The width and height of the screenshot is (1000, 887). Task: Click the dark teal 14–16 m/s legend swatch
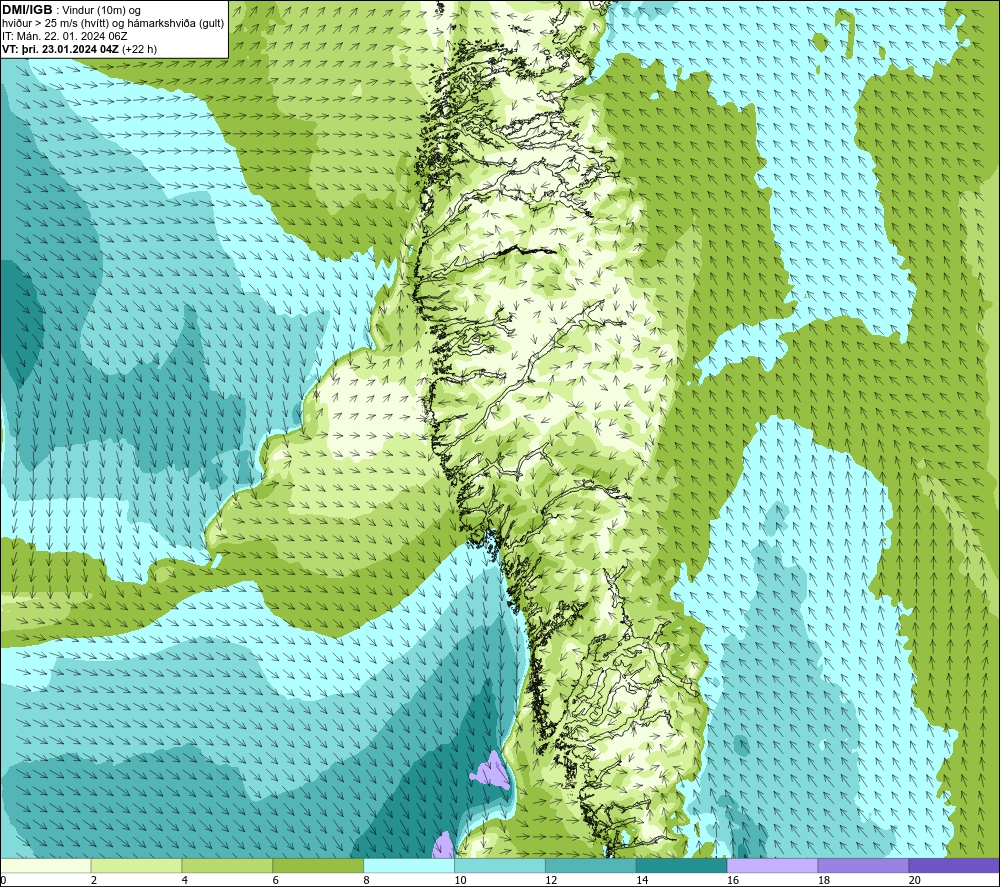pos(681,866)
